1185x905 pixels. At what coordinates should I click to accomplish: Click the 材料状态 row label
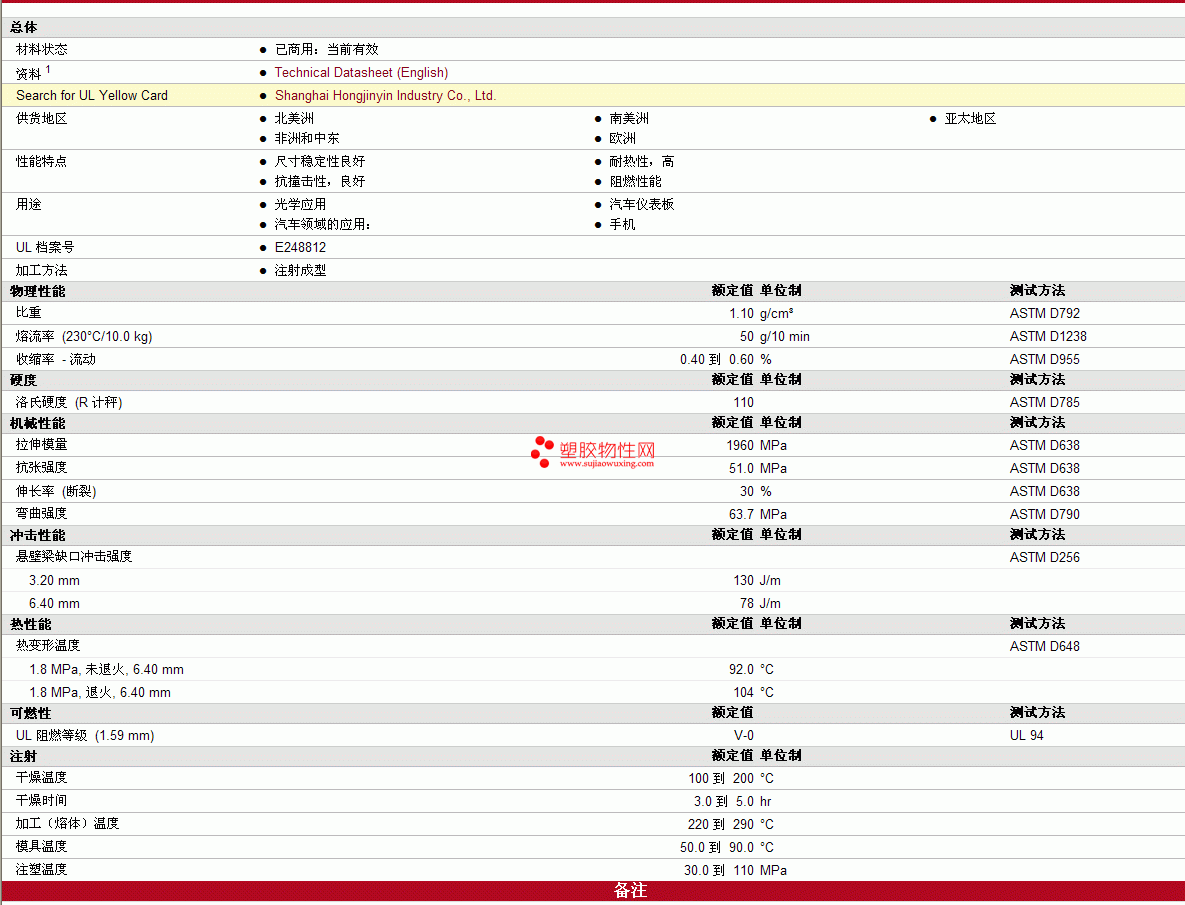(42, 50)
